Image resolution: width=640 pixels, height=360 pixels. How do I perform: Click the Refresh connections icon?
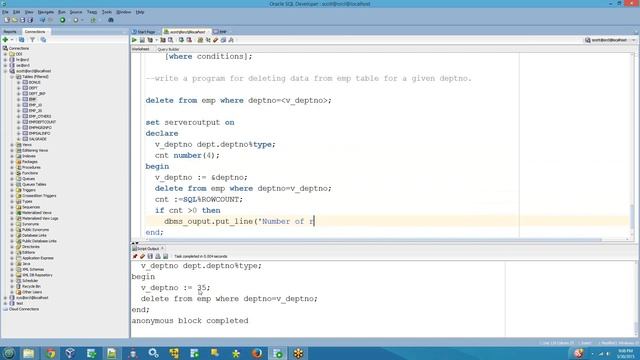21,40
